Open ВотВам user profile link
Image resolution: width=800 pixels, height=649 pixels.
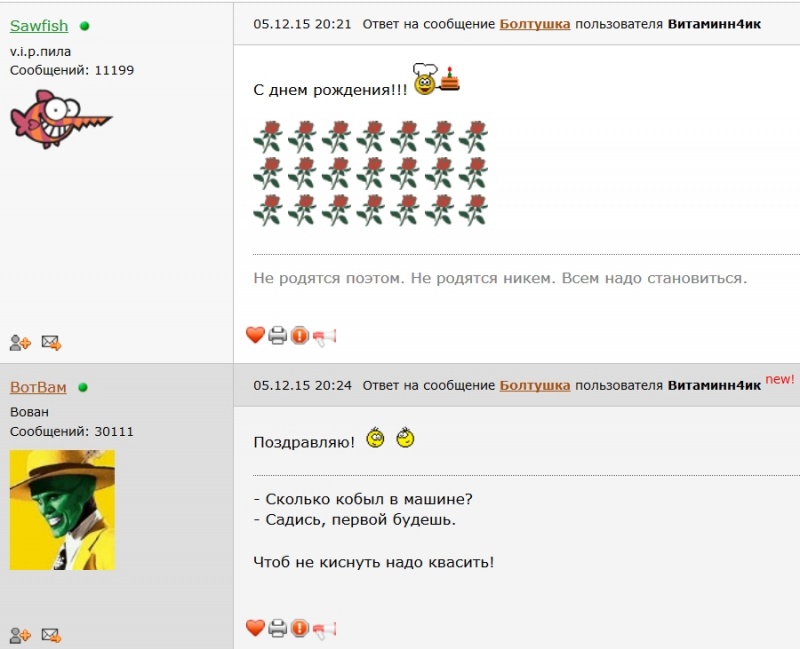[38, 387]
